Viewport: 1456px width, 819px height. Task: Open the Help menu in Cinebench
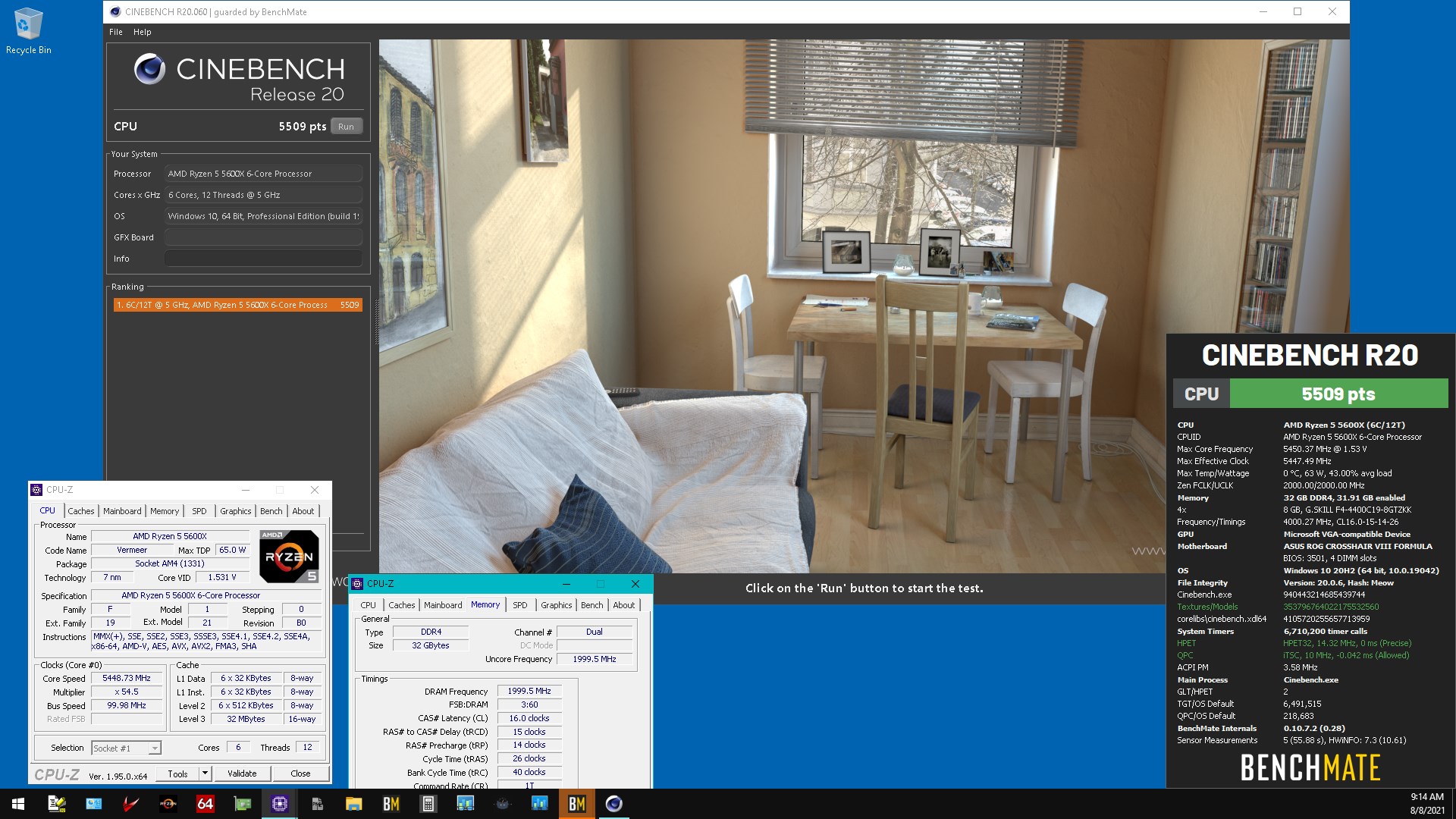pos(143,32)
